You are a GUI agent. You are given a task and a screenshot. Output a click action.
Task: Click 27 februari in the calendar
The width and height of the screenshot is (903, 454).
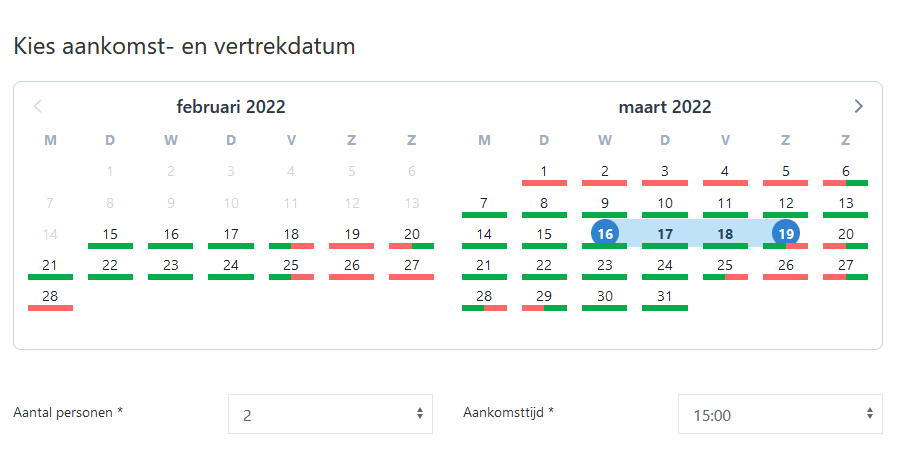411,265
